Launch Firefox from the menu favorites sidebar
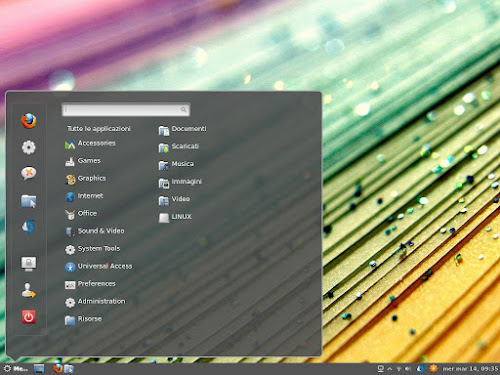The height and width of the screenshot is (375, 500). pos(29,121)
